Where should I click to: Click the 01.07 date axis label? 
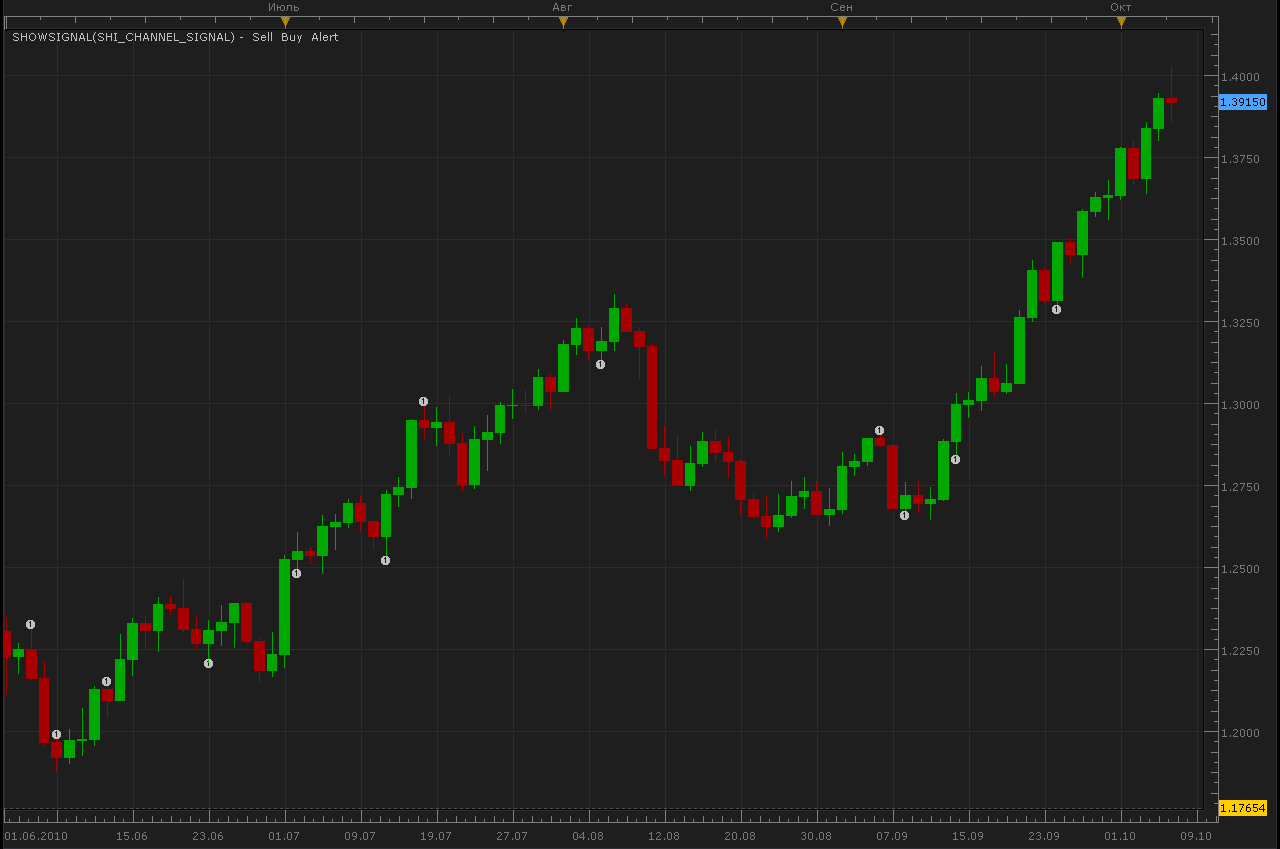pyautogui.click(x=284, y=836)
